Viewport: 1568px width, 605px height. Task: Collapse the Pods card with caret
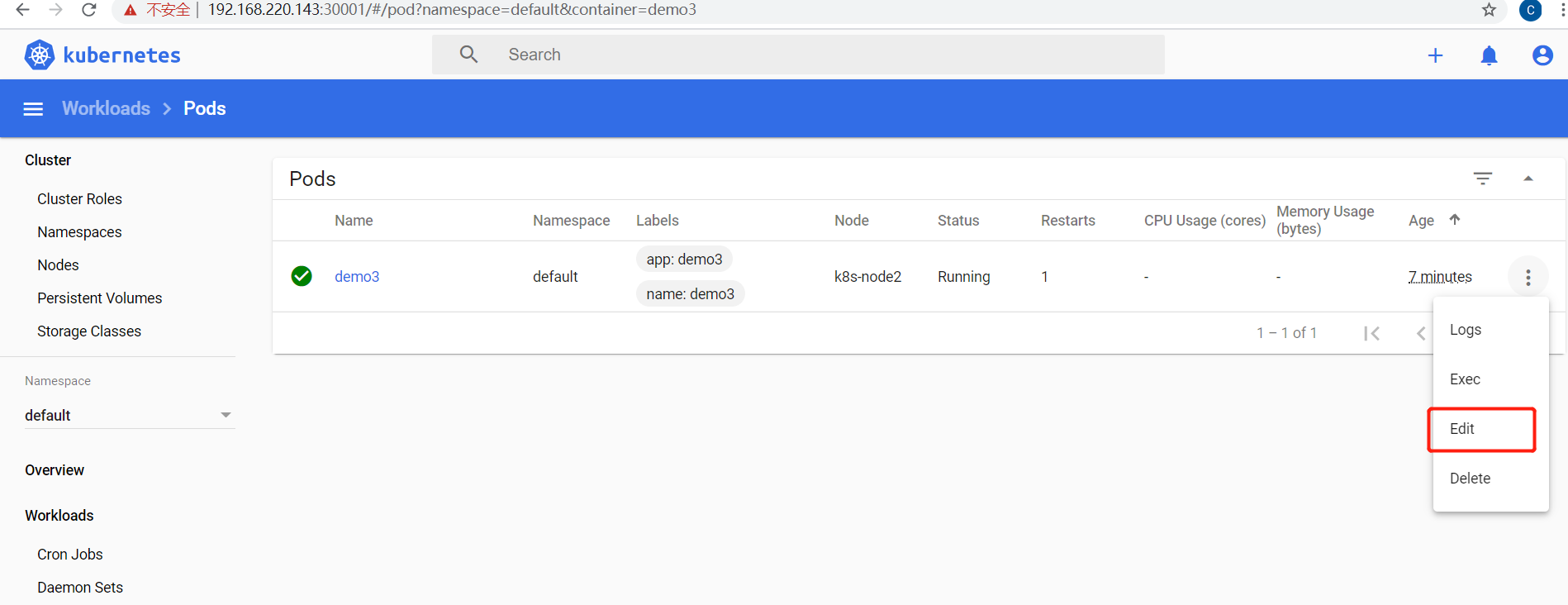[1528, 179]
